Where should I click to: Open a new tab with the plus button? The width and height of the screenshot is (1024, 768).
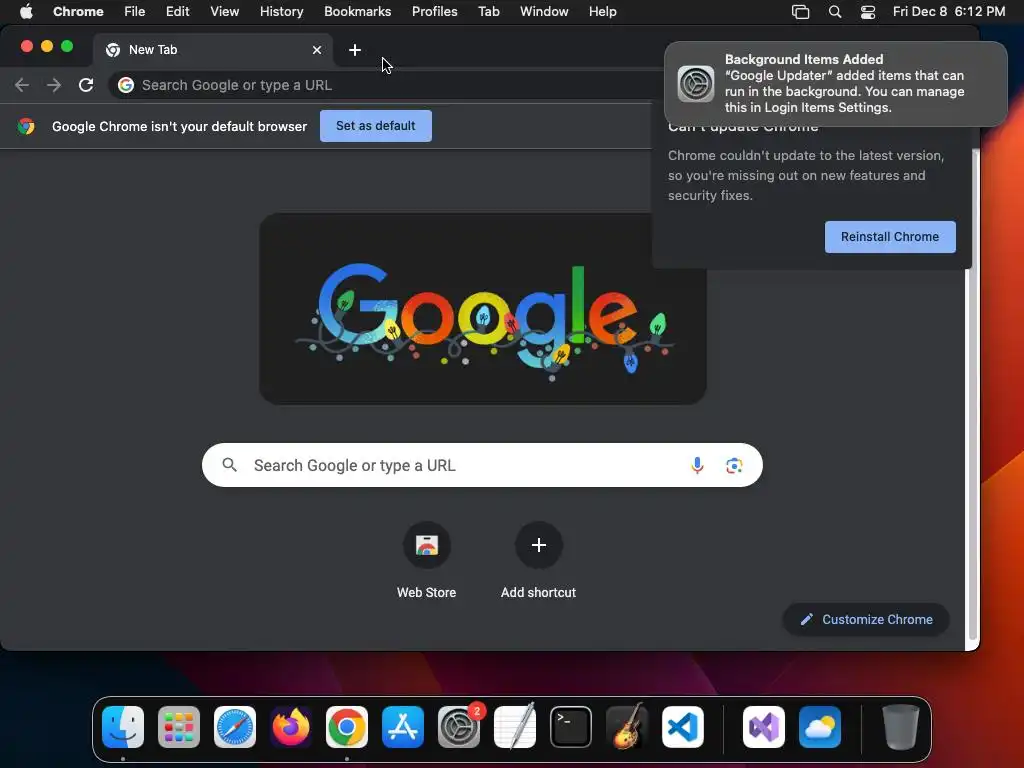tap(355, 50)
